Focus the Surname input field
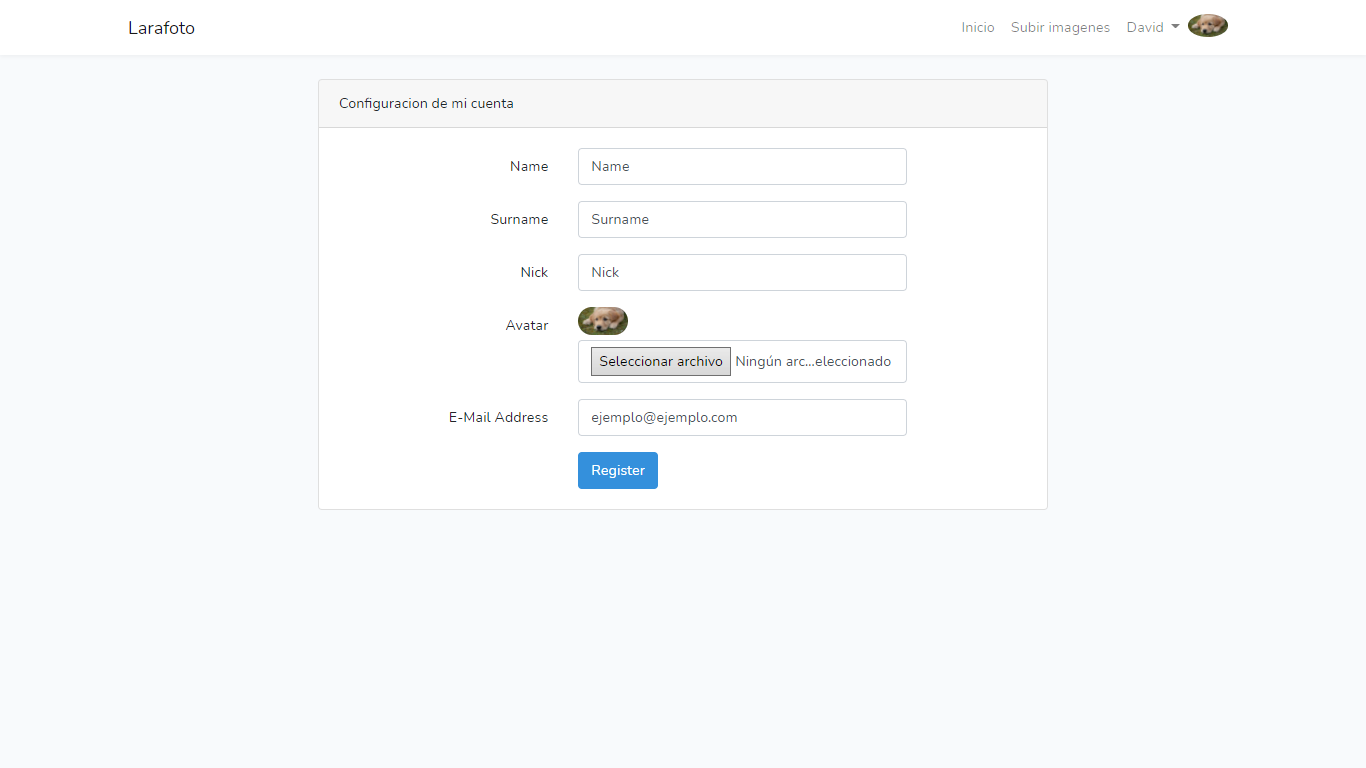This screenshot has height=768, width=1366. (x=742, y=220)
